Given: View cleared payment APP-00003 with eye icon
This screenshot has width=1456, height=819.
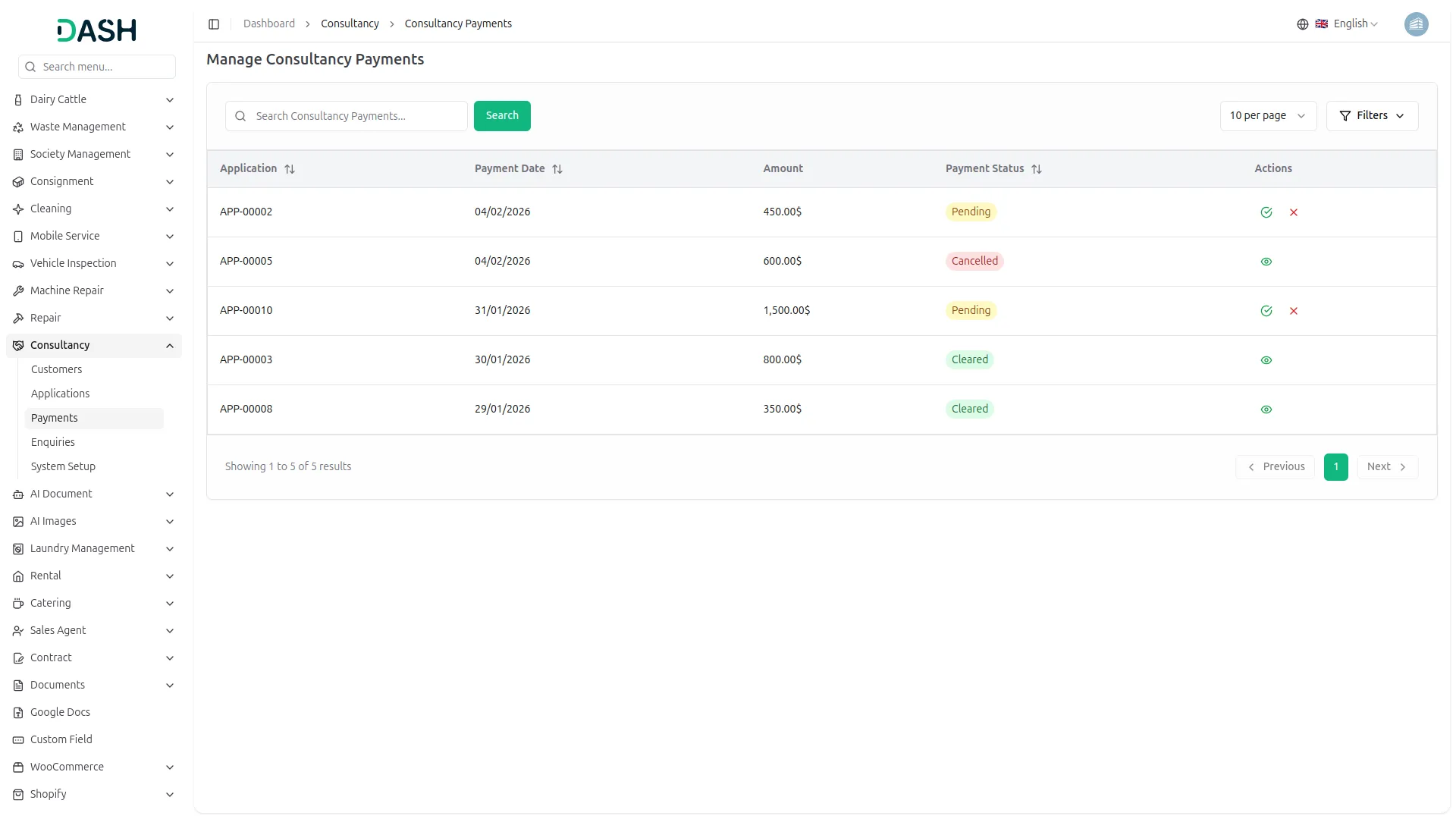Looking at the screenshot, I should tap(1266, 360).
